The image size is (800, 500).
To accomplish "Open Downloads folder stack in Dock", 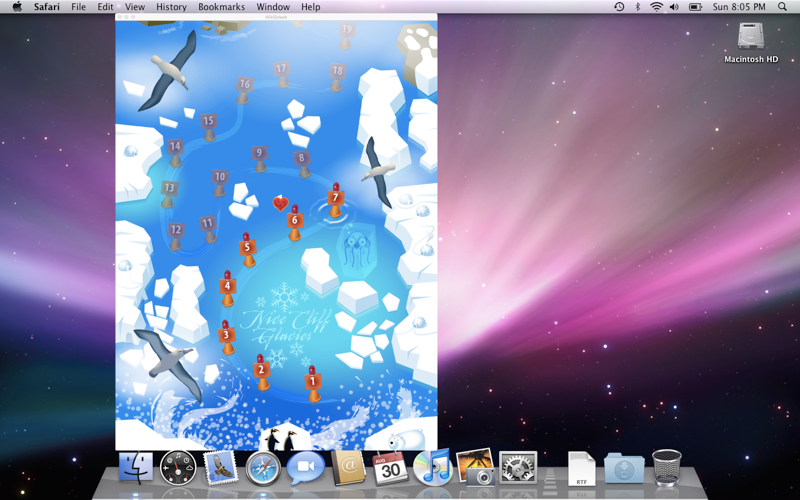I will (624, 468).
